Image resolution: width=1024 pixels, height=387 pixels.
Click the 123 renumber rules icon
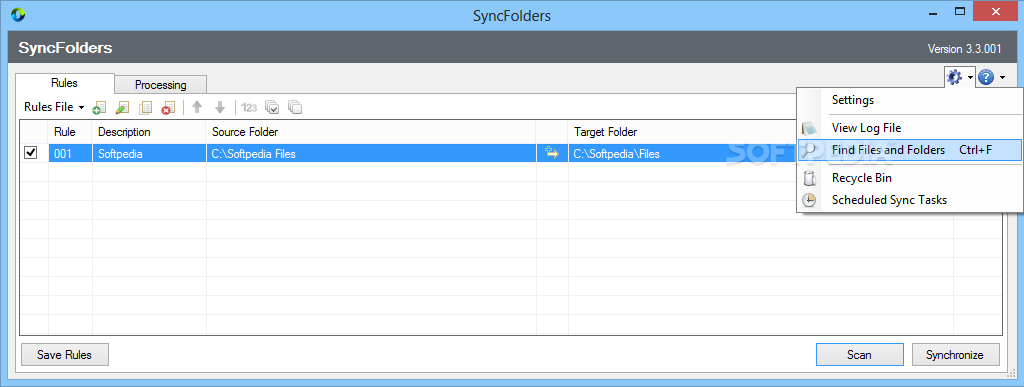point(249,108)
